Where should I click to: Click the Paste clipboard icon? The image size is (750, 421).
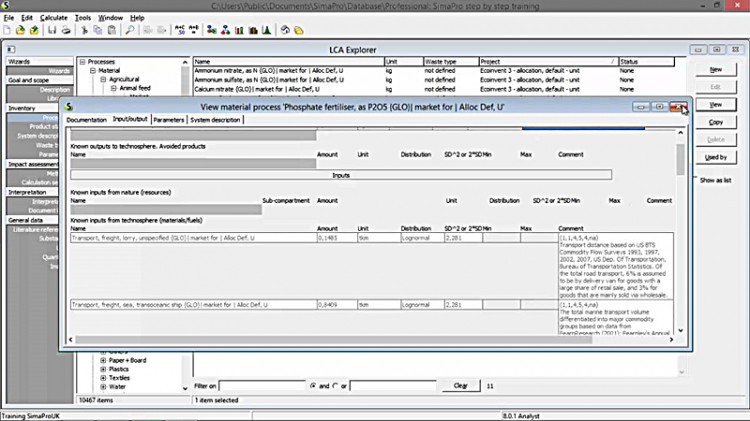[111, 30]
